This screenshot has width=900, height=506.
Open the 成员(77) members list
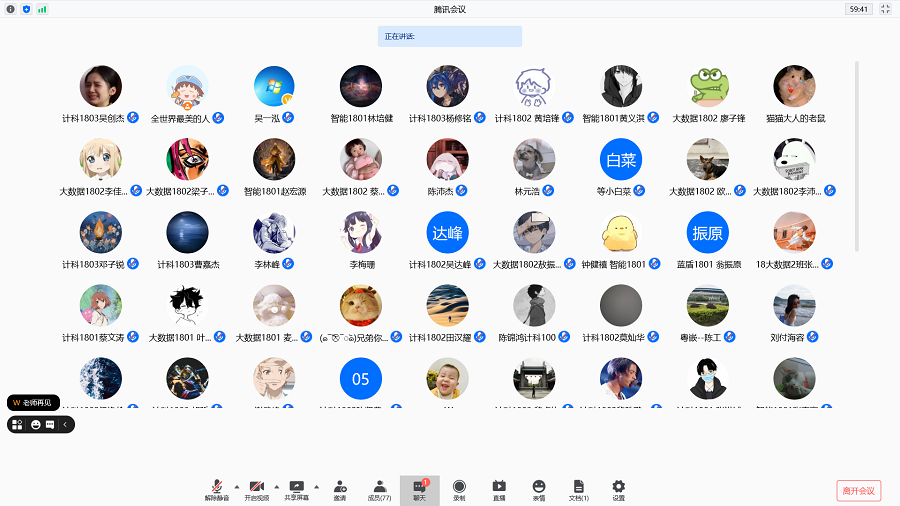379,488
